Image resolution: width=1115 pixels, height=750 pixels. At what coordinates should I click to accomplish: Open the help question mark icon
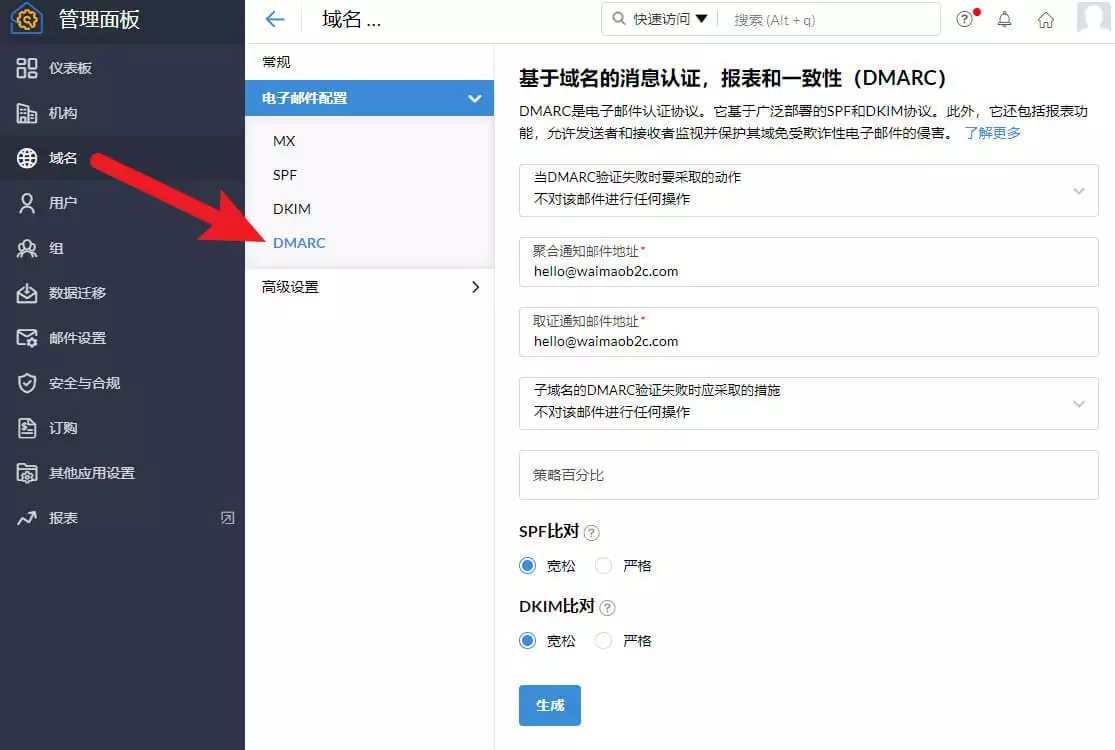(964, 19)
